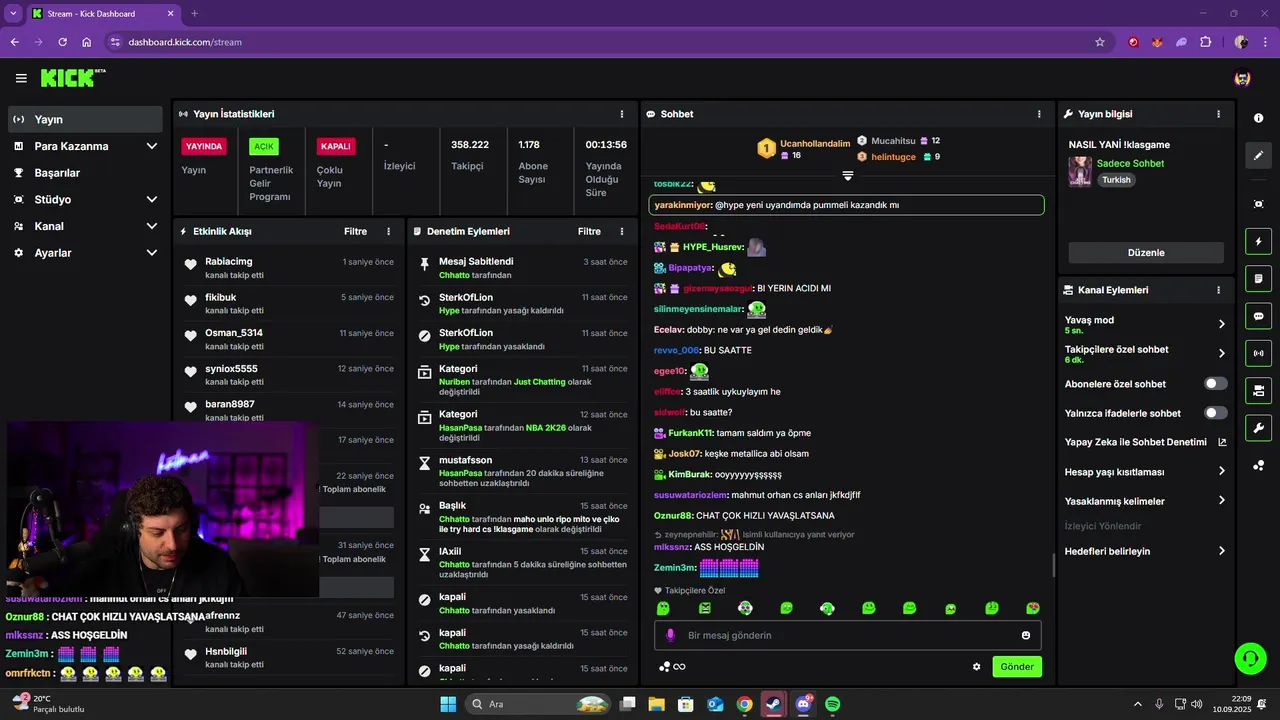Open Yasaklanmış kelimeler chevron
The image size is (1280, 720).
1221,501
